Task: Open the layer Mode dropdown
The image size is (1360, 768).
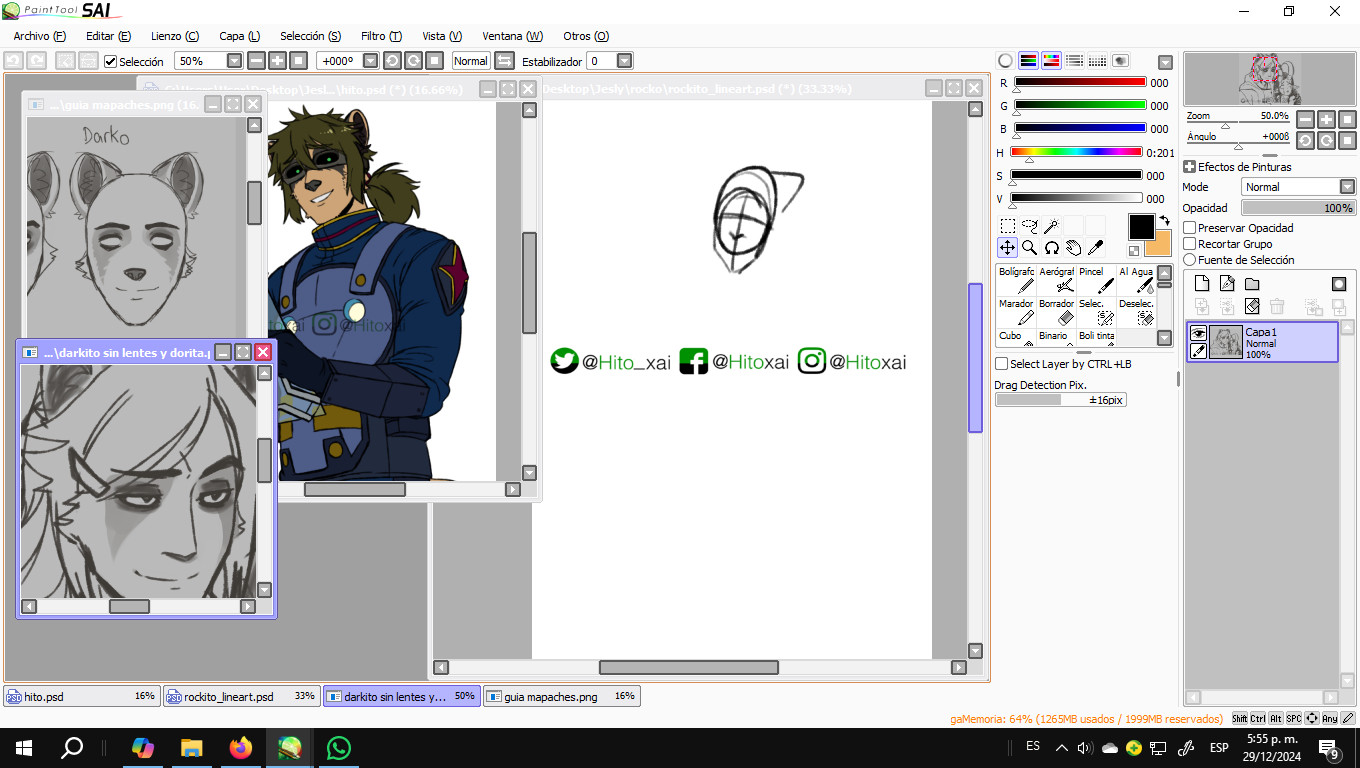Action: 1347,187
